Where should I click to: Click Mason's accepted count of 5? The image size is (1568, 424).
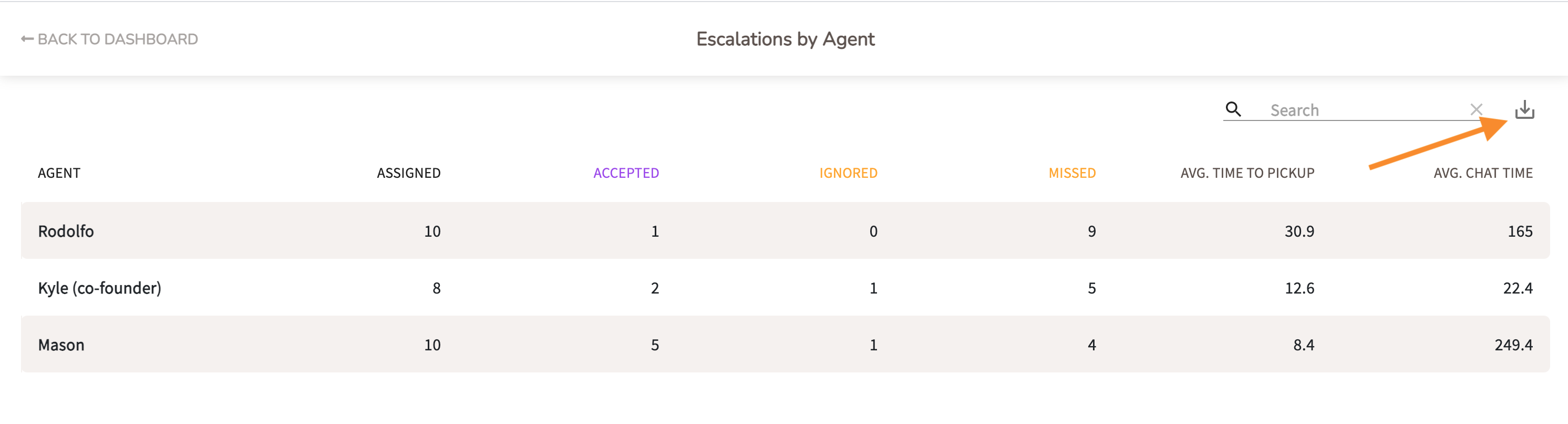click(654, 346)
